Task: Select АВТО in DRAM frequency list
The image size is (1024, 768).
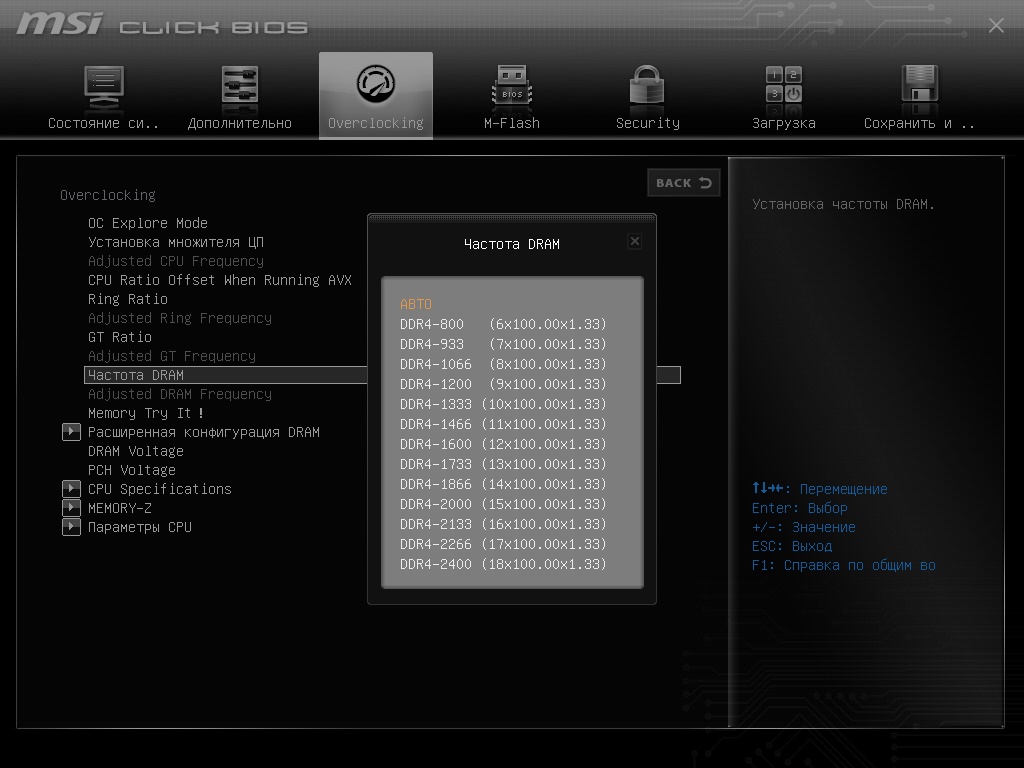Action: [416, 304]
